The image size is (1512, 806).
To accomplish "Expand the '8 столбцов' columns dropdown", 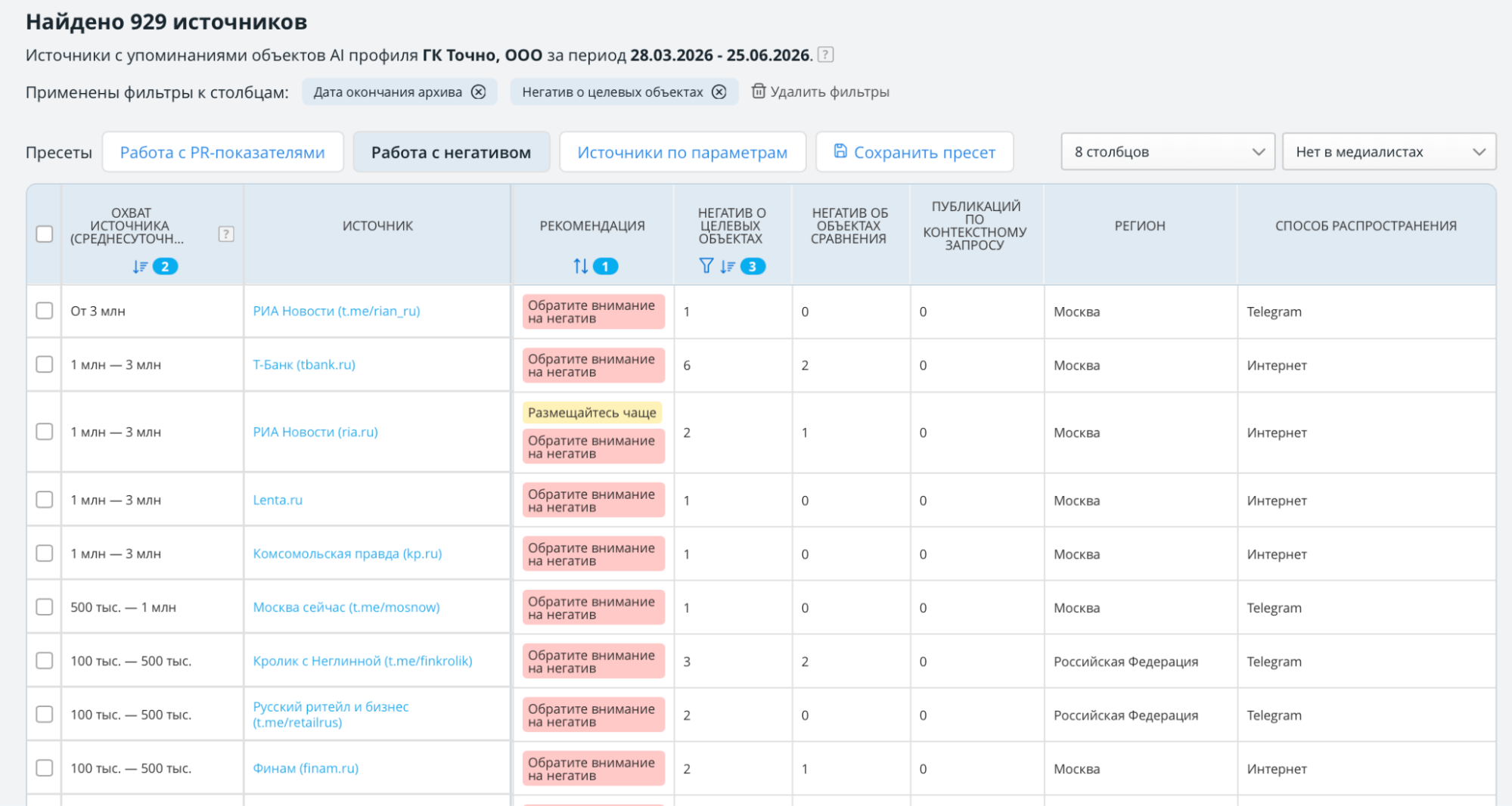I will click(x=1168, y=152).
